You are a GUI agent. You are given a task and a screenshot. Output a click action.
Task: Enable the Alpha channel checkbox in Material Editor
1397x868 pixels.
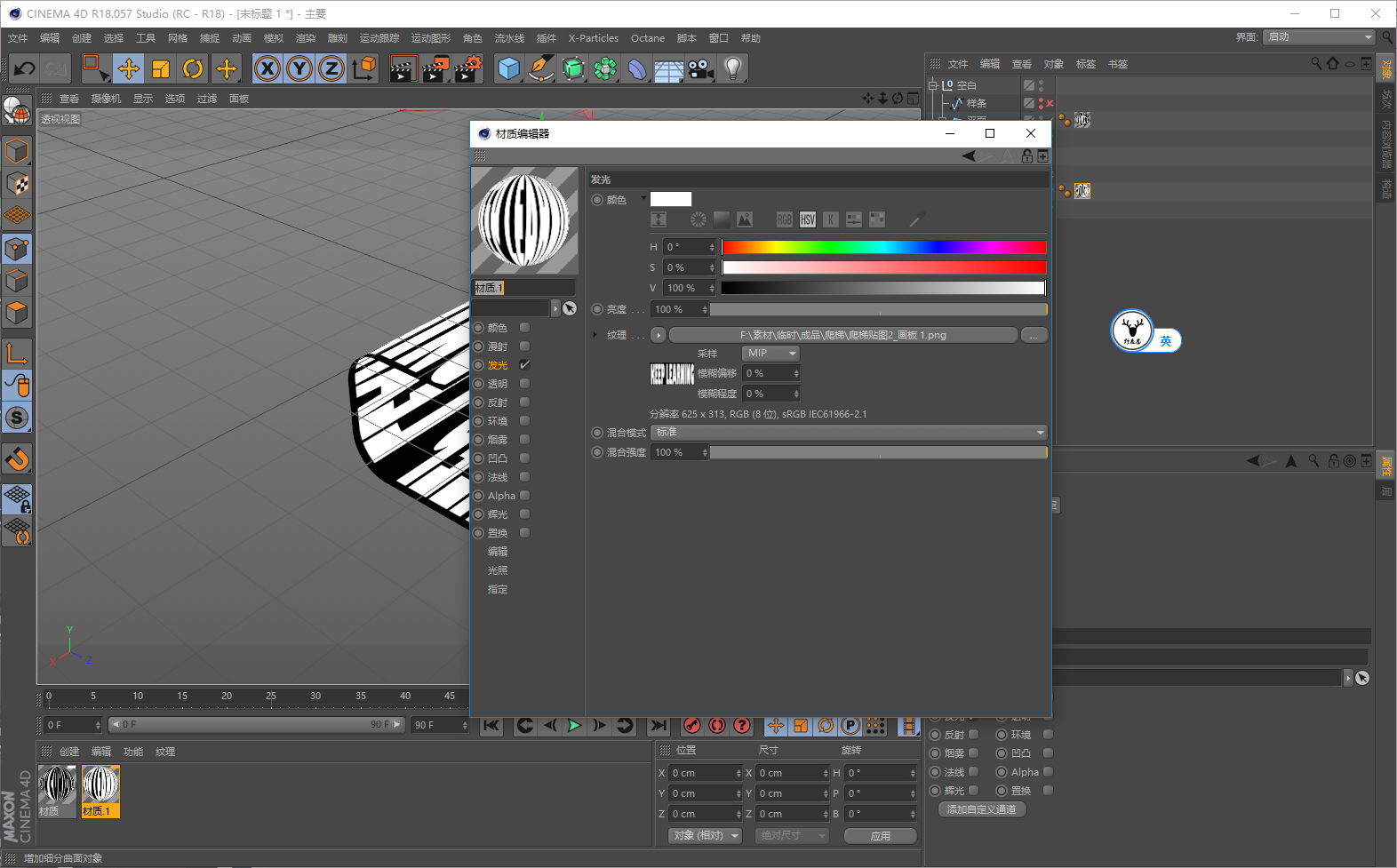point(524,496)
